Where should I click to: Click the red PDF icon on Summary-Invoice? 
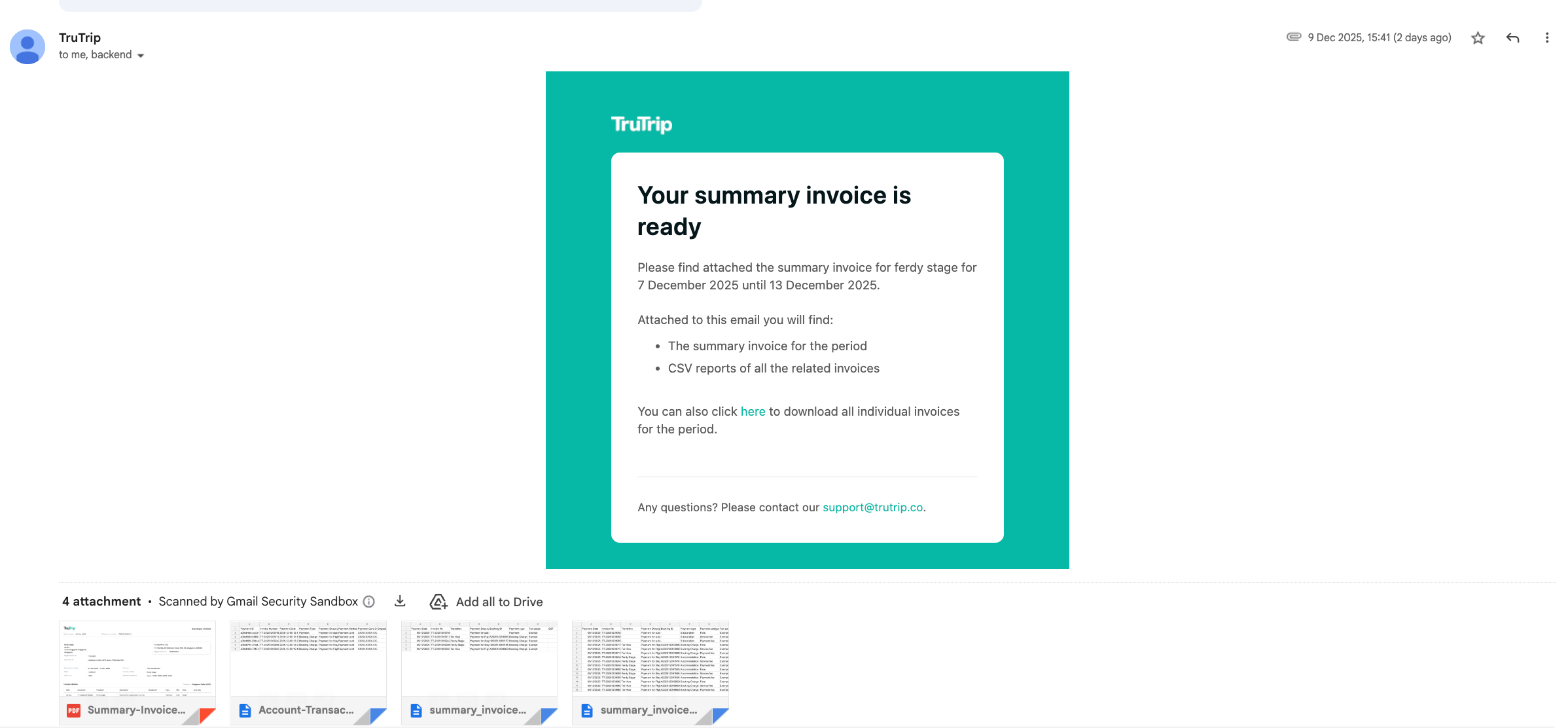tap(74, 710)
